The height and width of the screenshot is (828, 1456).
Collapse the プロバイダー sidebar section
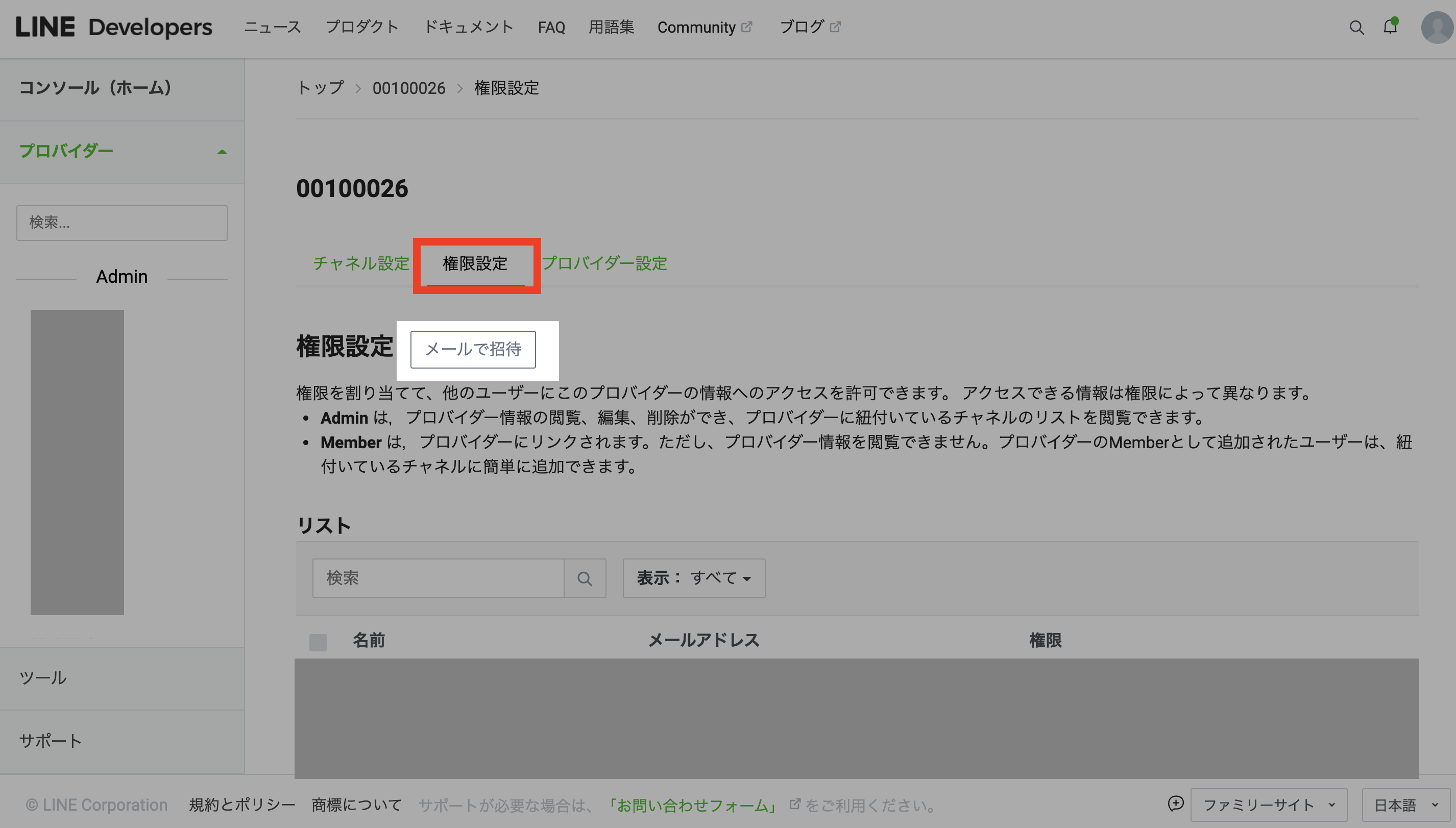[x=222, y=151]
